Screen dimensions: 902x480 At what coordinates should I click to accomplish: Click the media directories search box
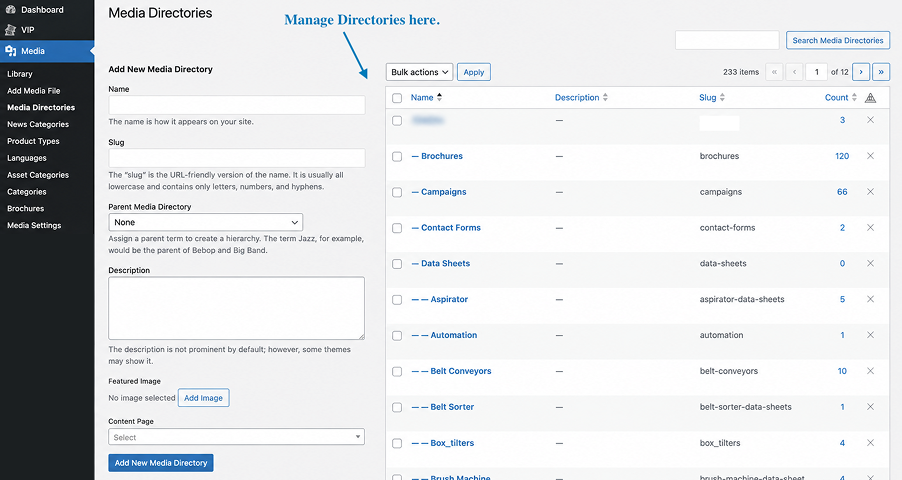tap(727, 40)
